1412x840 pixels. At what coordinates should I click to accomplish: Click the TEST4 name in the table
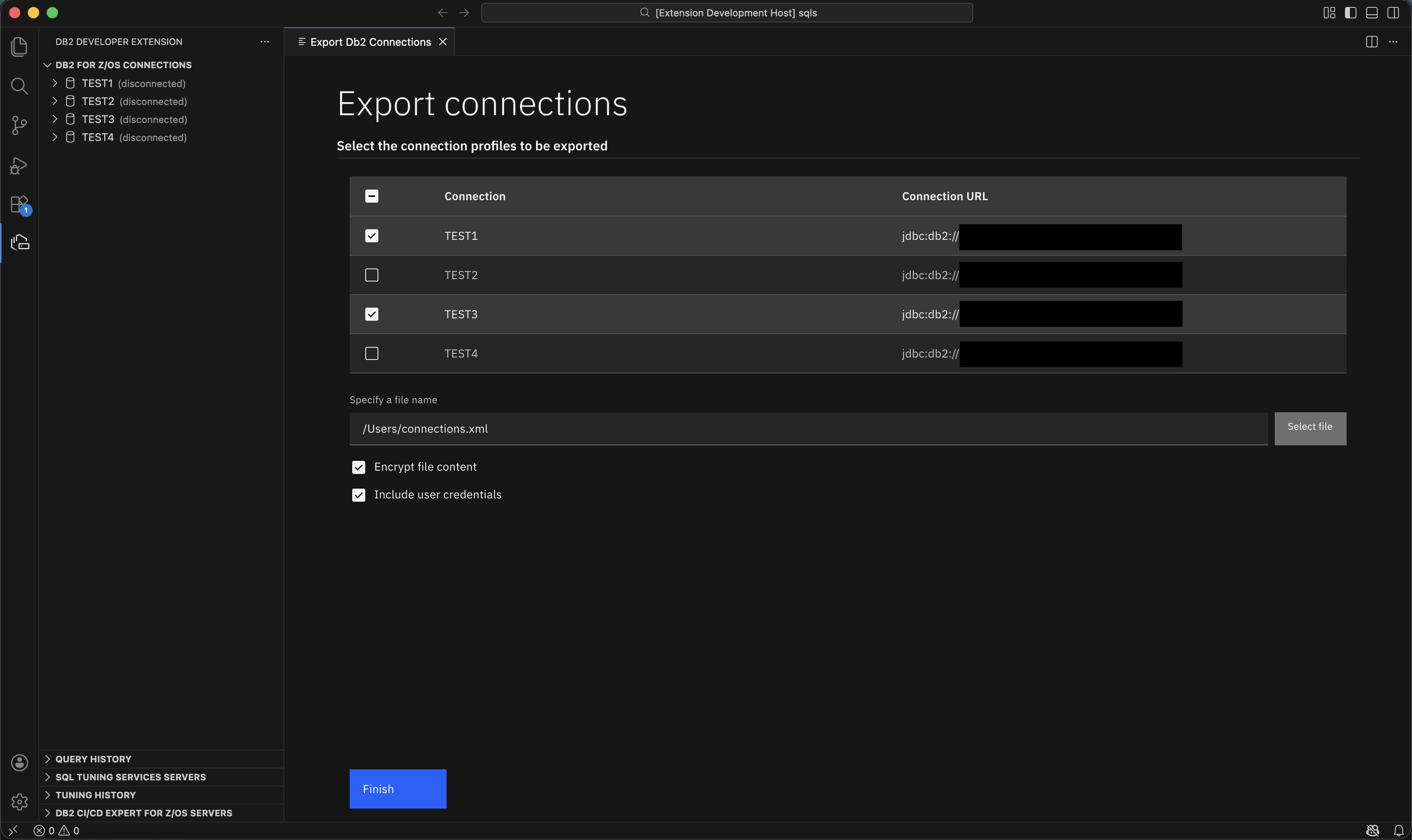click(x=461, y=354)
